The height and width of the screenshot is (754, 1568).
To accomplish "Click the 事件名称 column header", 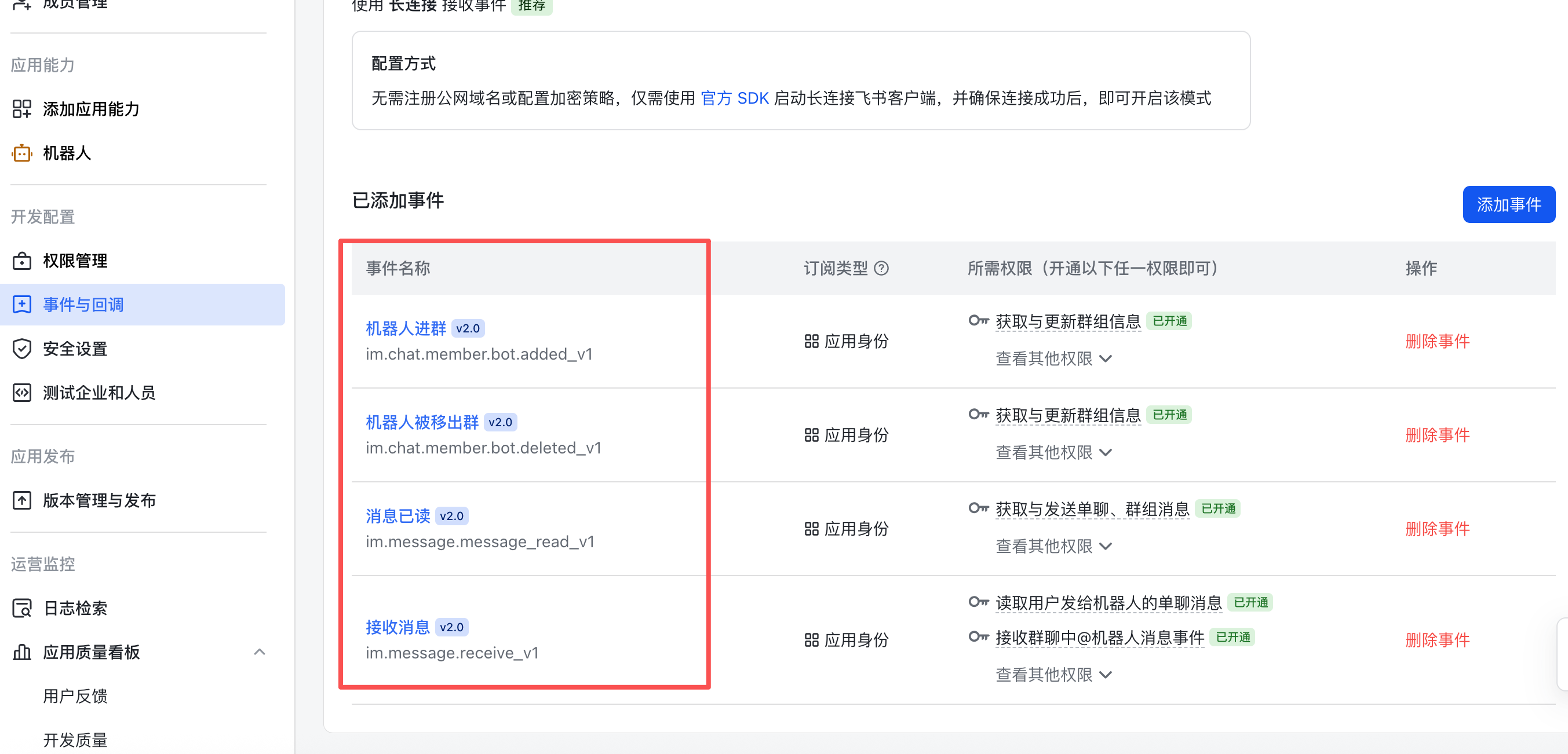I will (398, 268).
